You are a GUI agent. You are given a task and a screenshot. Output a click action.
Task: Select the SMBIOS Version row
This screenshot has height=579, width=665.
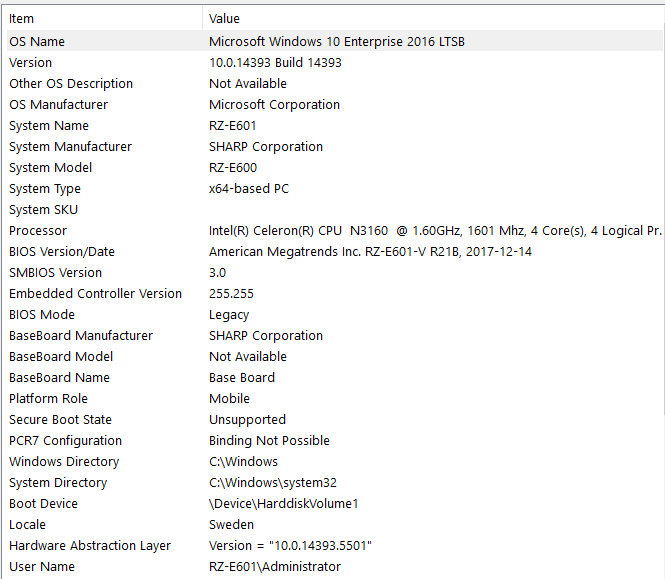pos(56,273)
